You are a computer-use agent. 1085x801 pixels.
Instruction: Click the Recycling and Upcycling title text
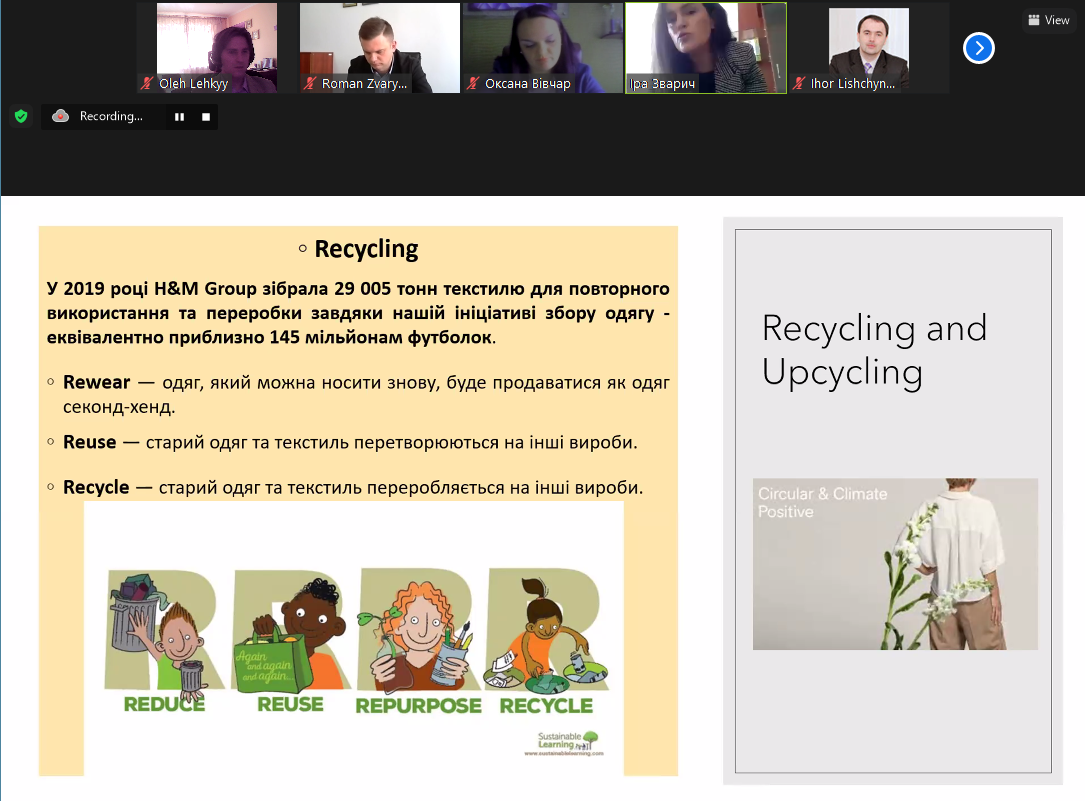pos(874,350)
